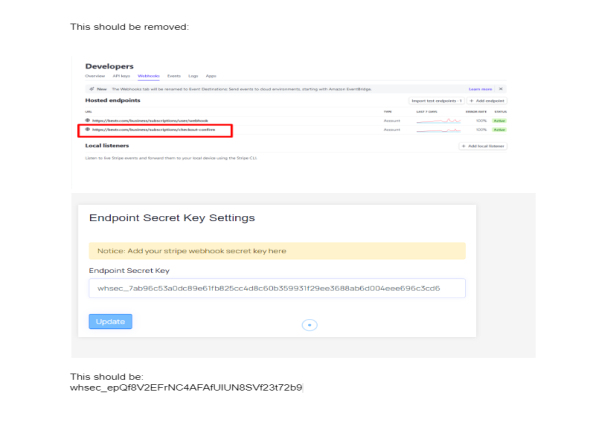Open the Events tab
The height and width of the screenshot is (440, 590).
(174, 76)
